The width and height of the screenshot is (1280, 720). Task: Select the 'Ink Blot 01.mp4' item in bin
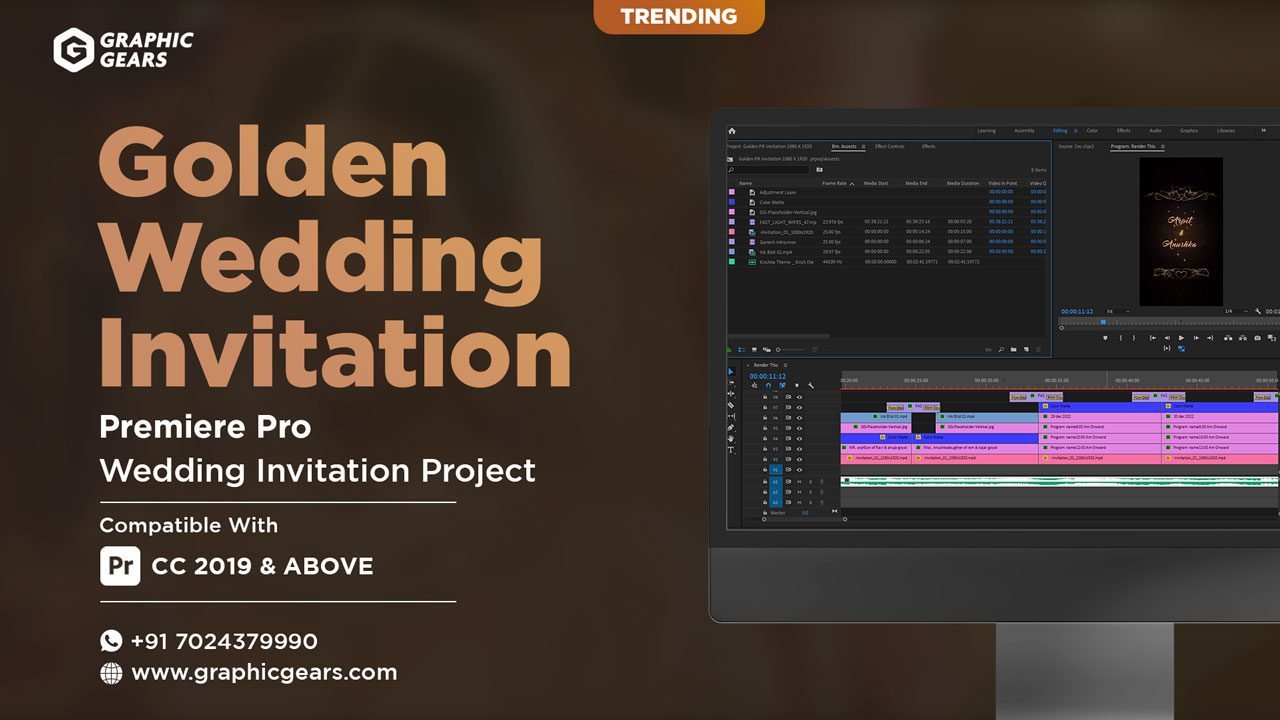(776, 251)
